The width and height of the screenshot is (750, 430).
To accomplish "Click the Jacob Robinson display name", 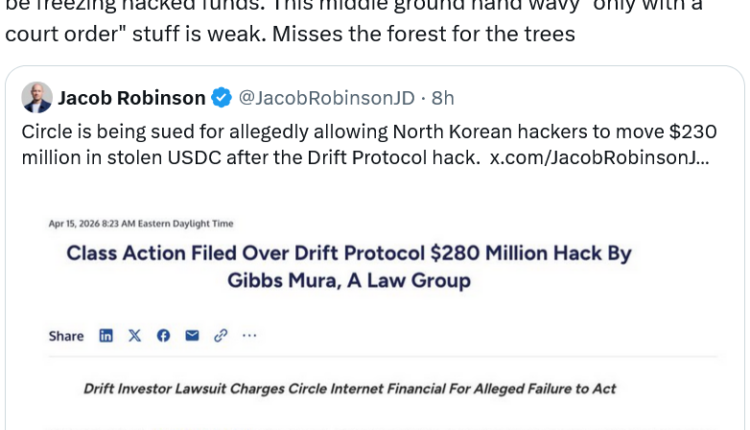I will coord(131,98).
